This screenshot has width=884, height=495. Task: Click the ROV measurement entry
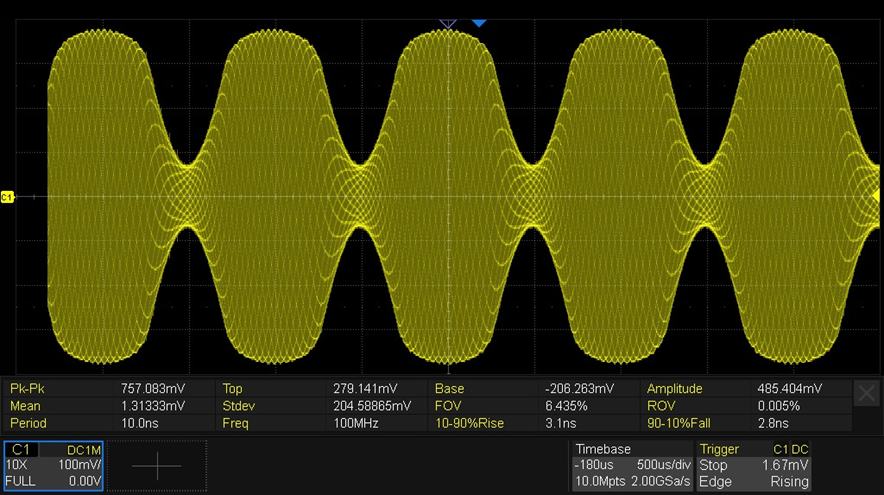pyautogui.click(x=745, y=406)
